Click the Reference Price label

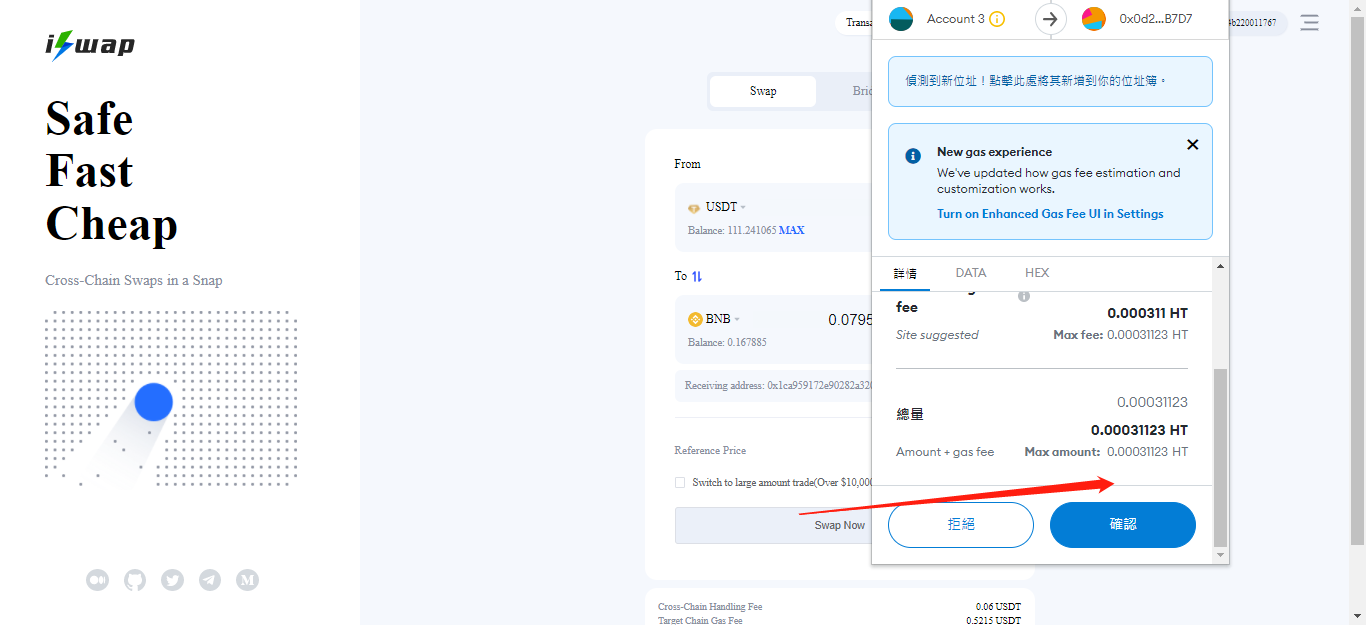click(x=710, y=451)
